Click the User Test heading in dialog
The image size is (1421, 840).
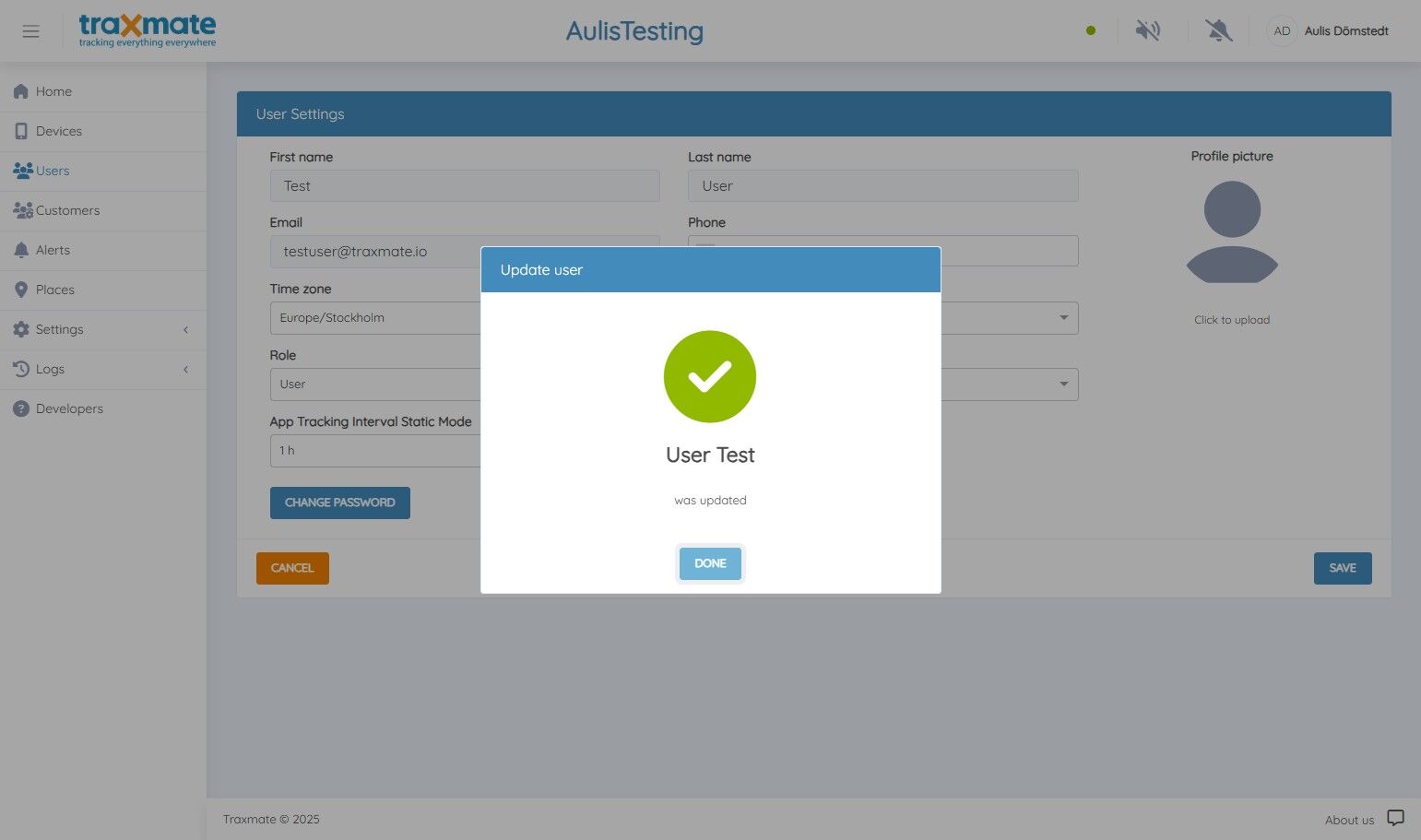pyautogui.click(x=710, y=455)
